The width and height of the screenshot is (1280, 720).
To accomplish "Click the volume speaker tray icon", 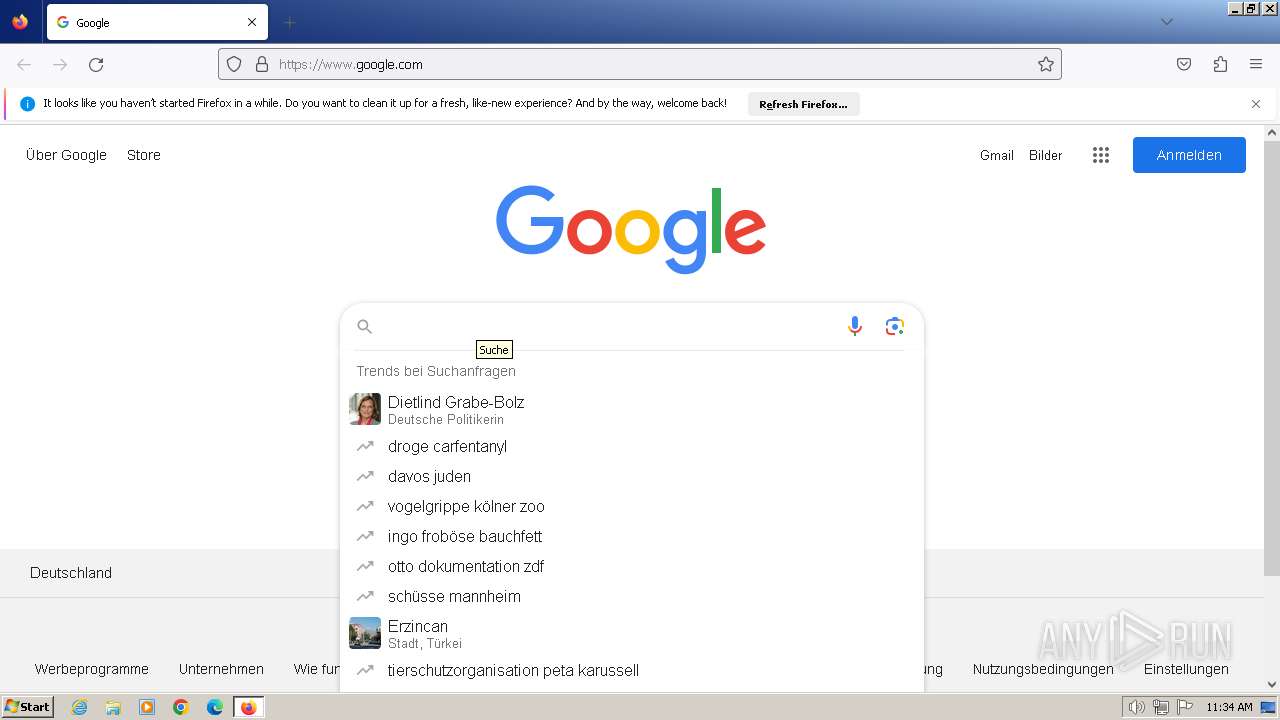I will click(x=1136, y=707).
